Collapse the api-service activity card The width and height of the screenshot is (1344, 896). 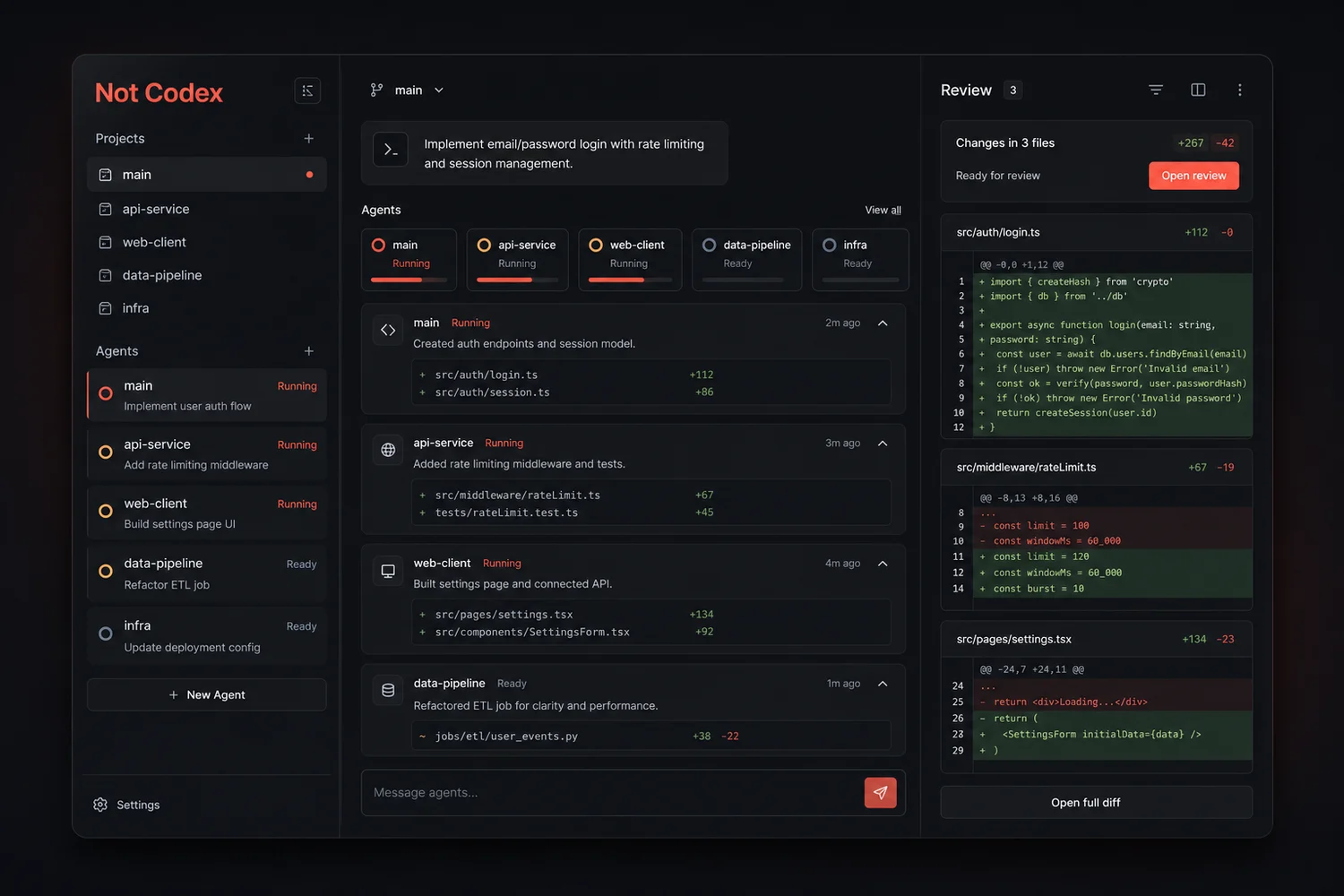point(883,444)
